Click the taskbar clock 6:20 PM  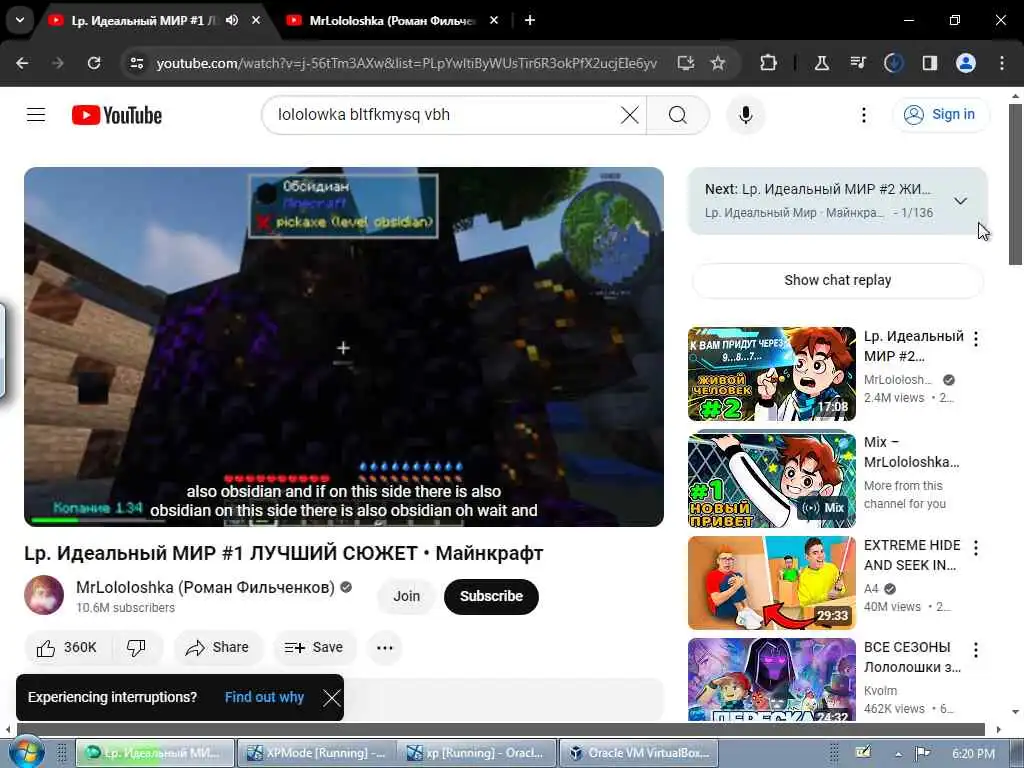(973, 754)
